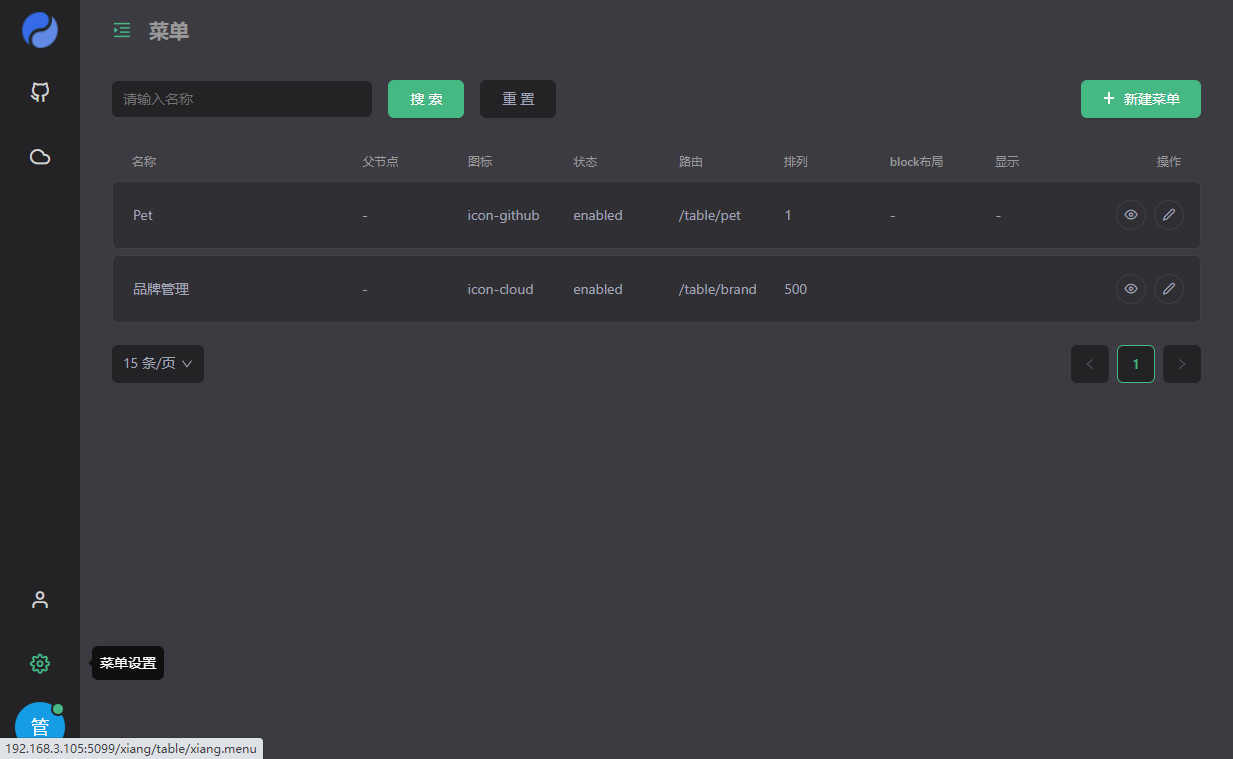Click the 排列 column header
The height and width of the screenshot is (759, 1233).
(x=795, y=162)
